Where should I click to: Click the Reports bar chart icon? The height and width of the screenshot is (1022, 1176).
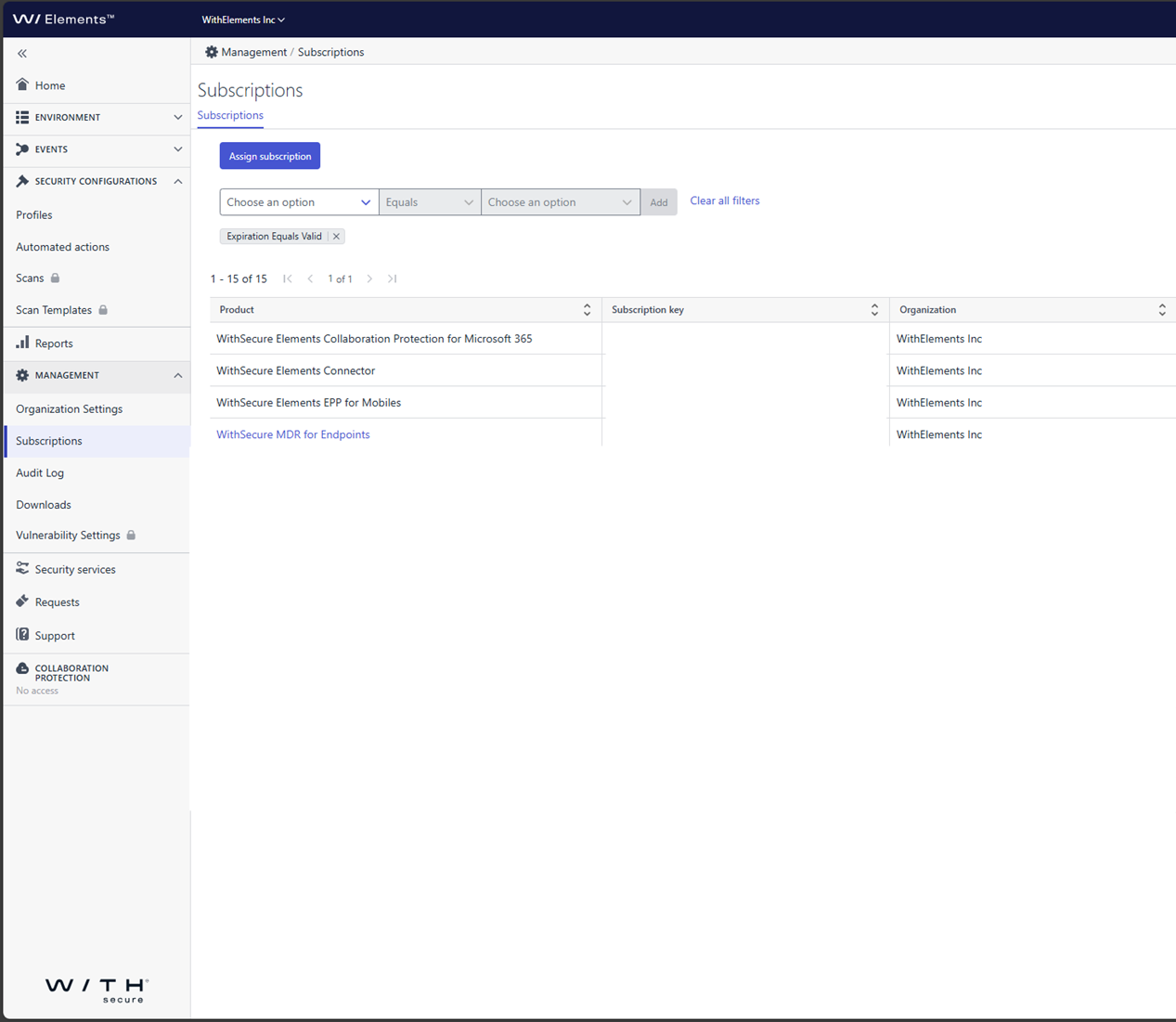click(x=22, y=343)
